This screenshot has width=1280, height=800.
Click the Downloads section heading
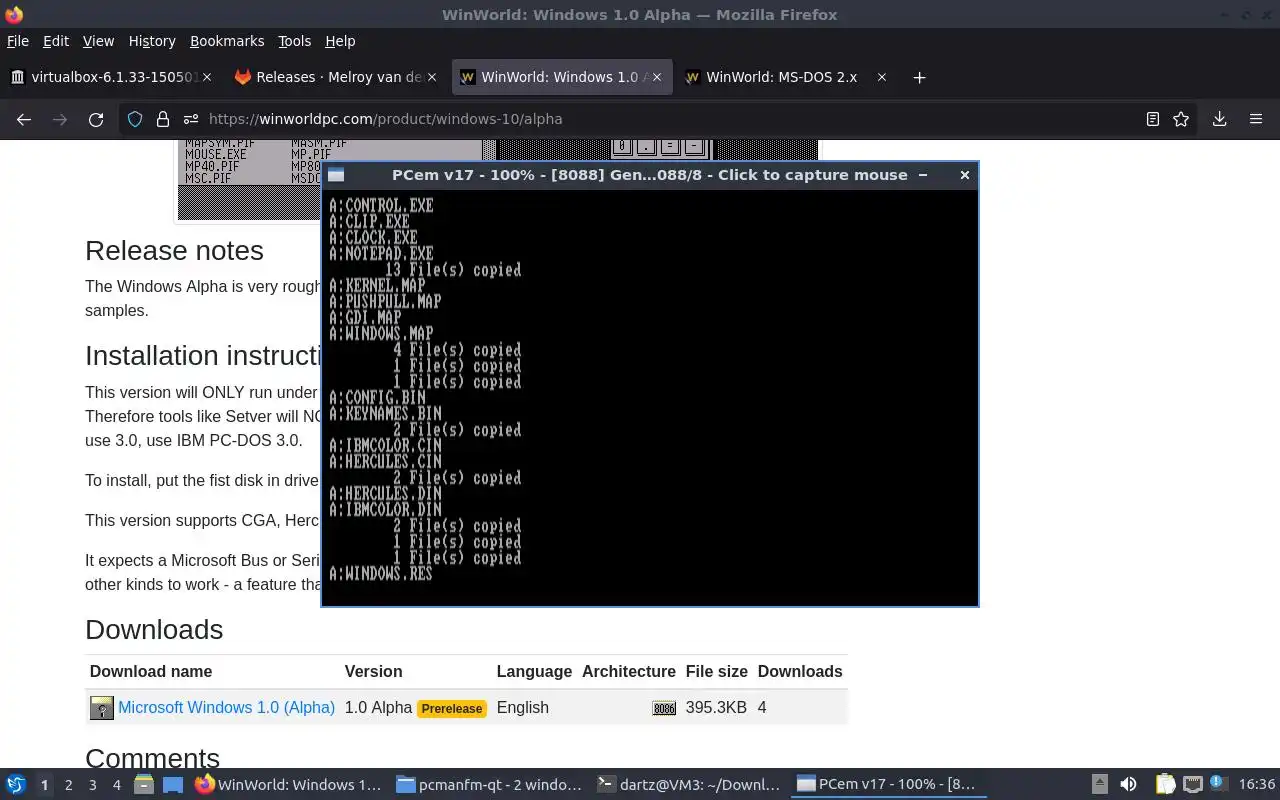click(154, 629)
